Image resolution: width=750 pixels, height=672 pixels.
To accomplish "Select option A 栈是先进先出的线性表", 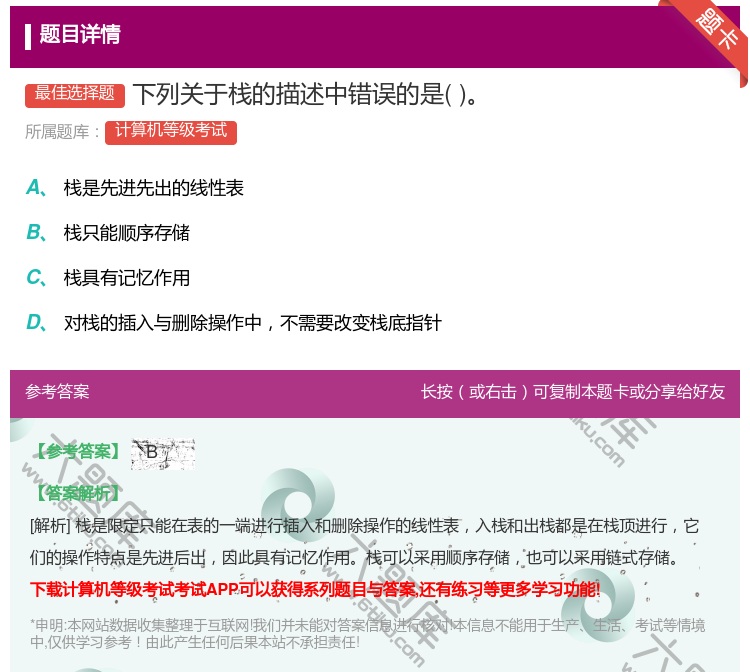I will pyautogui.click(x=154, y=188).
